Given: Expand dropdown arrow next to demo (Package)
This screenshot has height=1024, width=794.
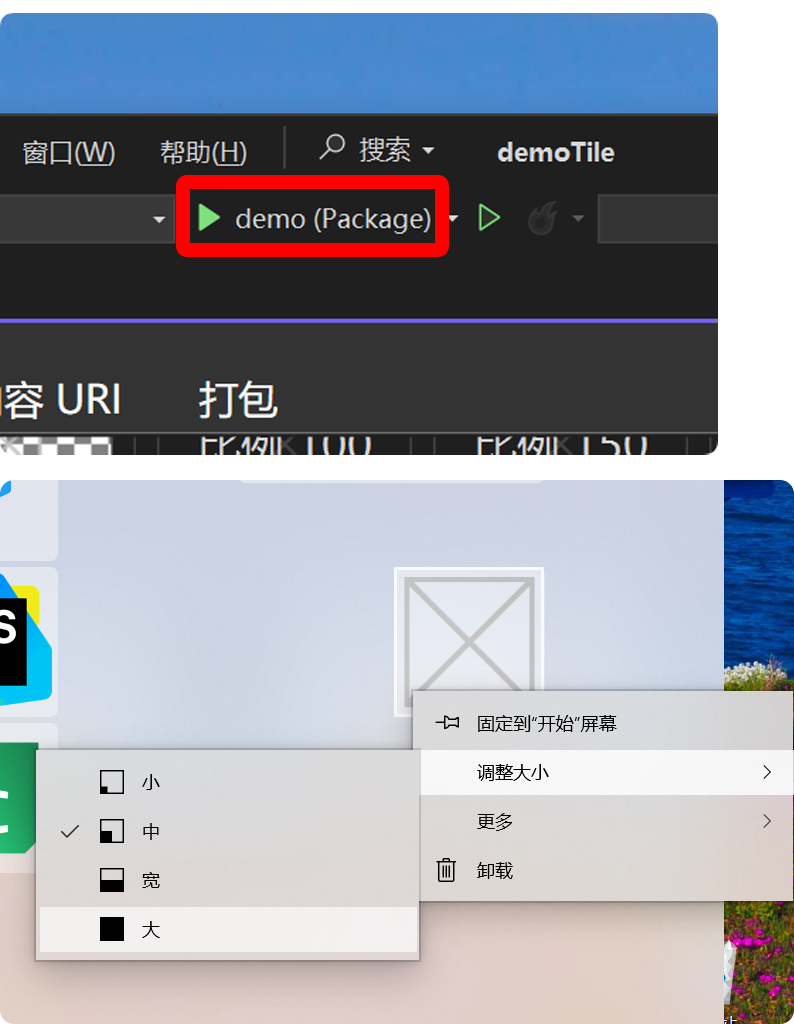Looking at the screenshot, I should coord(453,218).
